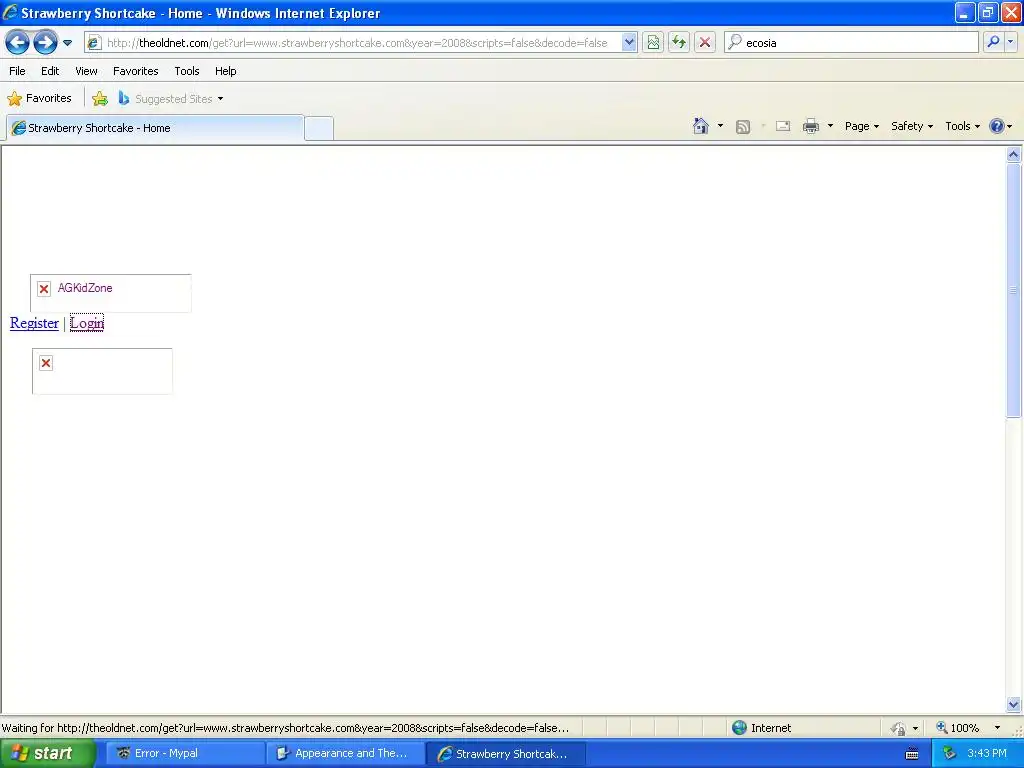Switch to Appearance and Themes taskbar window

[x=345, y=754]
